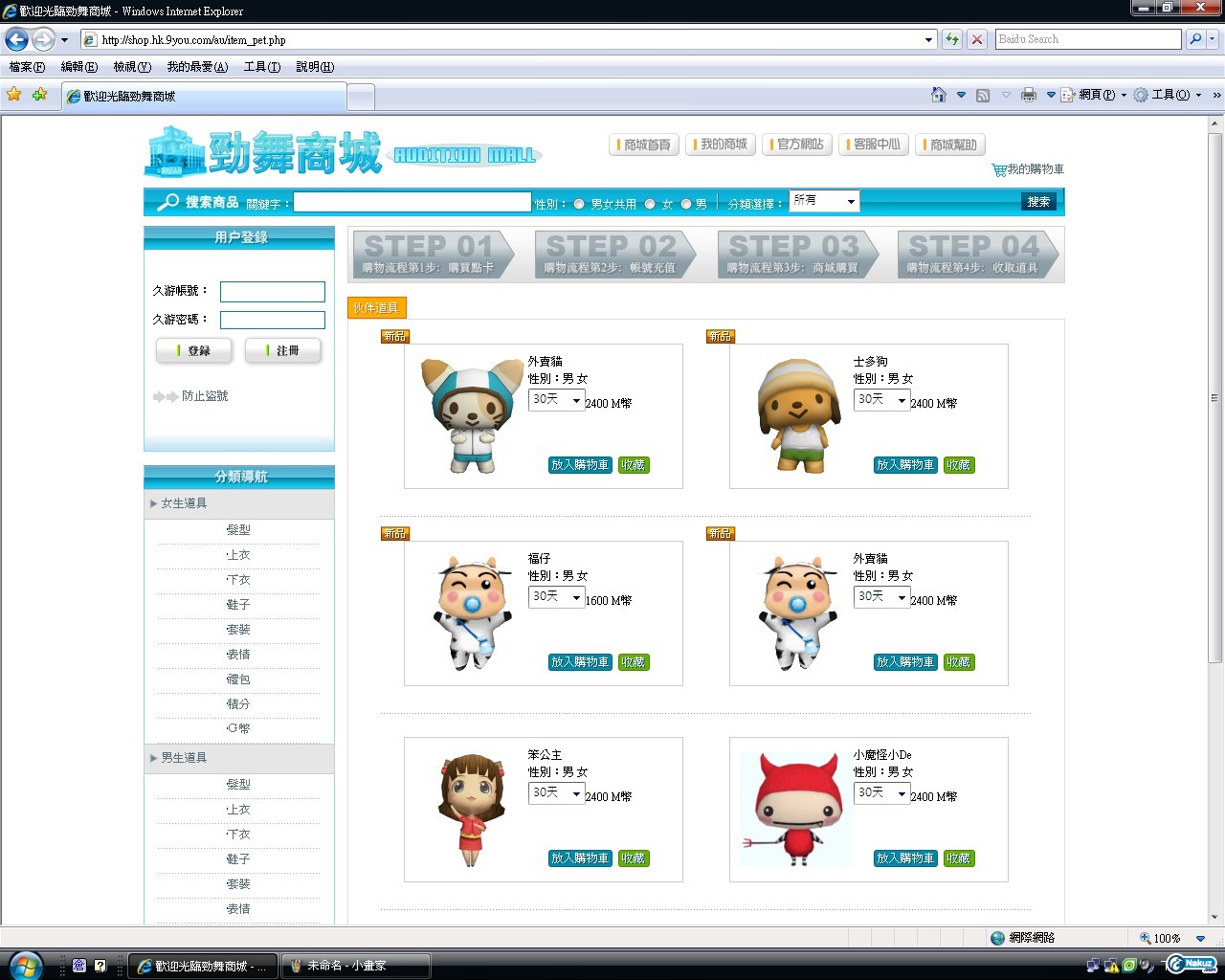Open the 30天 duration dropdown for 士多狗
Viewport: 1225px width, 980px height.
coord(881,400)
